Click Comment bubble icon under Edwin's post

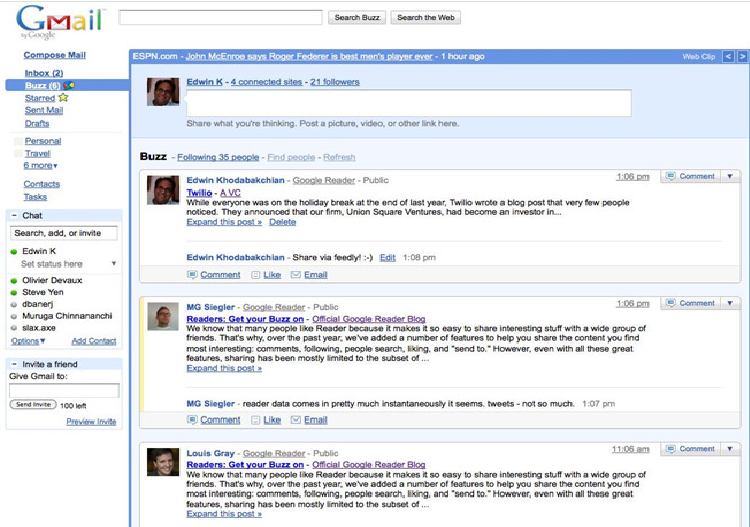[x=192, y=275]
